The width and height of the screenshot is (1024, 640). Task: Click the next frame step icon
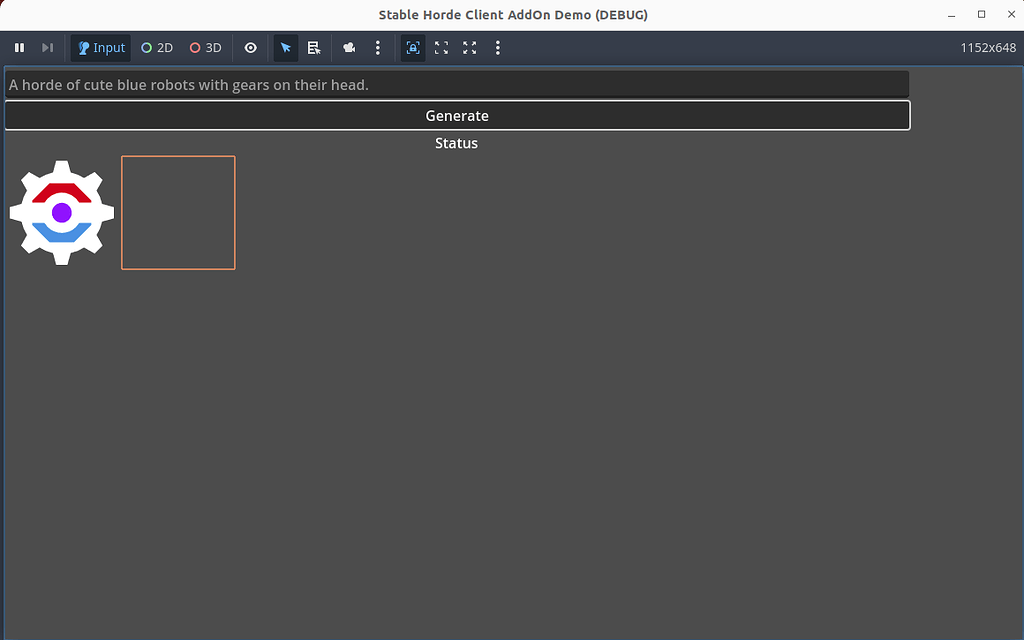[47, 47]
